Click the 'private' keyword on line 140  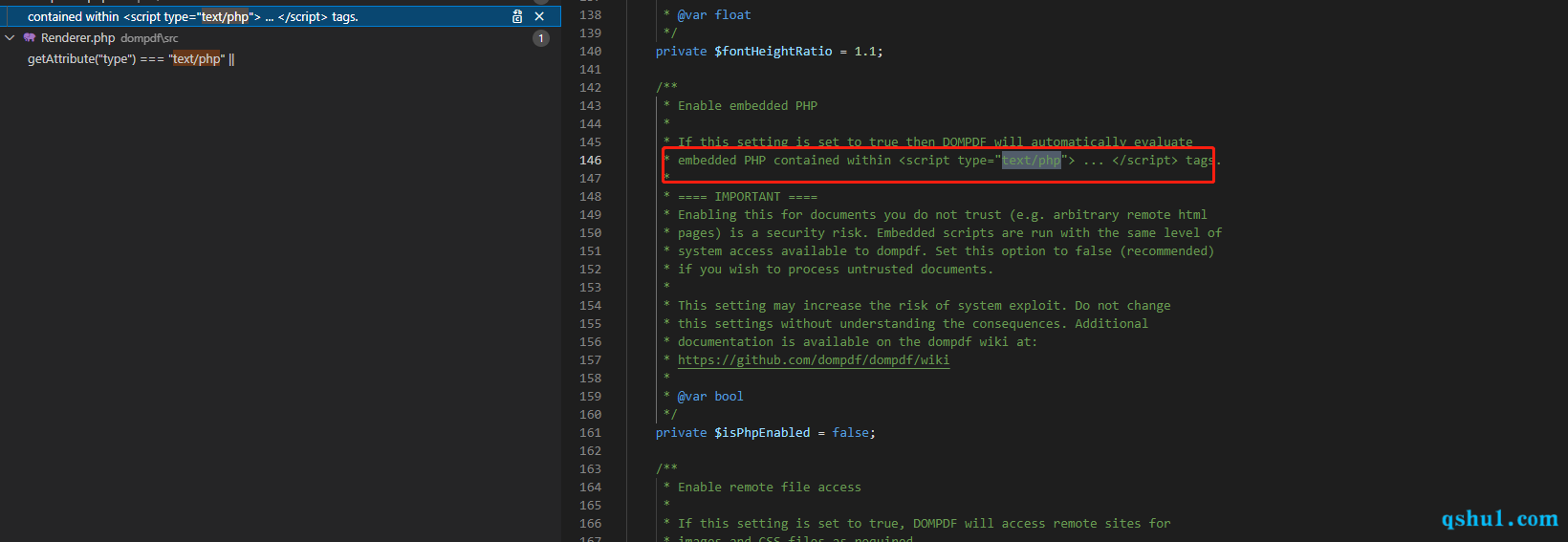tap(682, 52)
